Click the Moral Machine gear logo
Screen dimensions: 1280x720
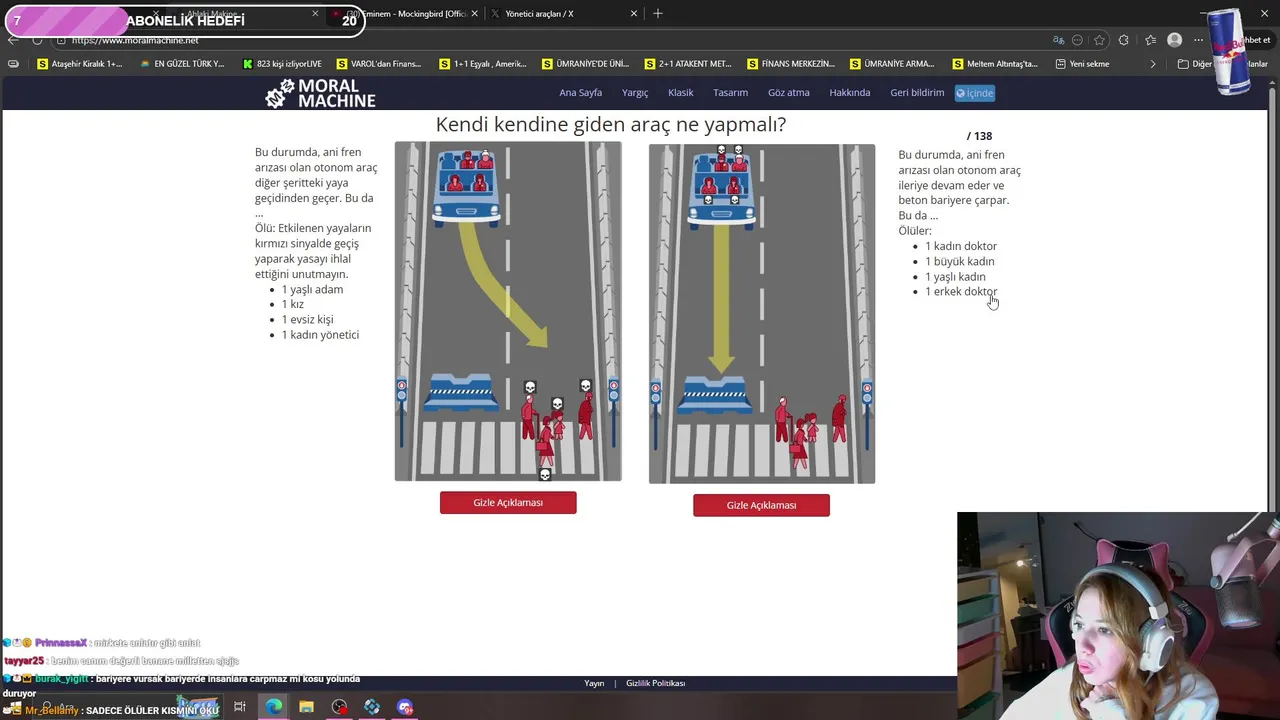tap(280, 93)
